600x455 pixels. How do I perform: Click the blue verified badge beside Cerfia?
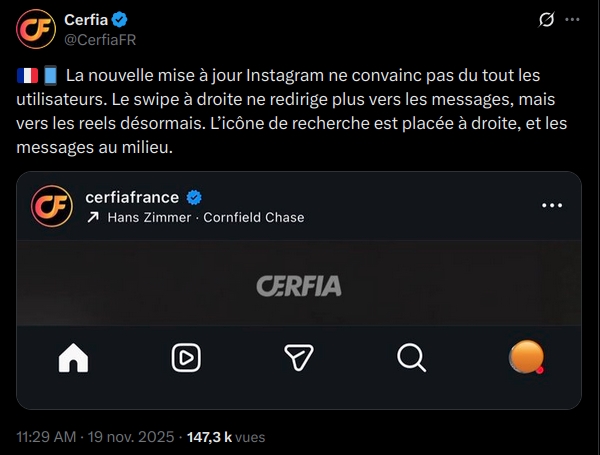[x=120, y=19]
